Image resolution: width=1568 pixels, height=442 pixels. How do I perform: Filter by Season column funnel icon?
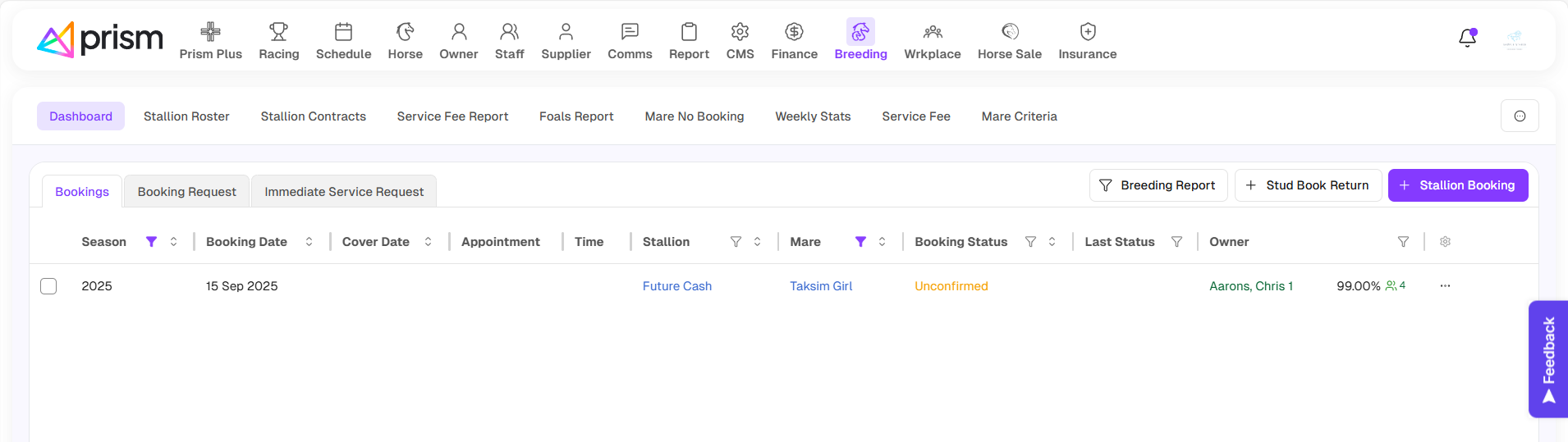point(151,242)
